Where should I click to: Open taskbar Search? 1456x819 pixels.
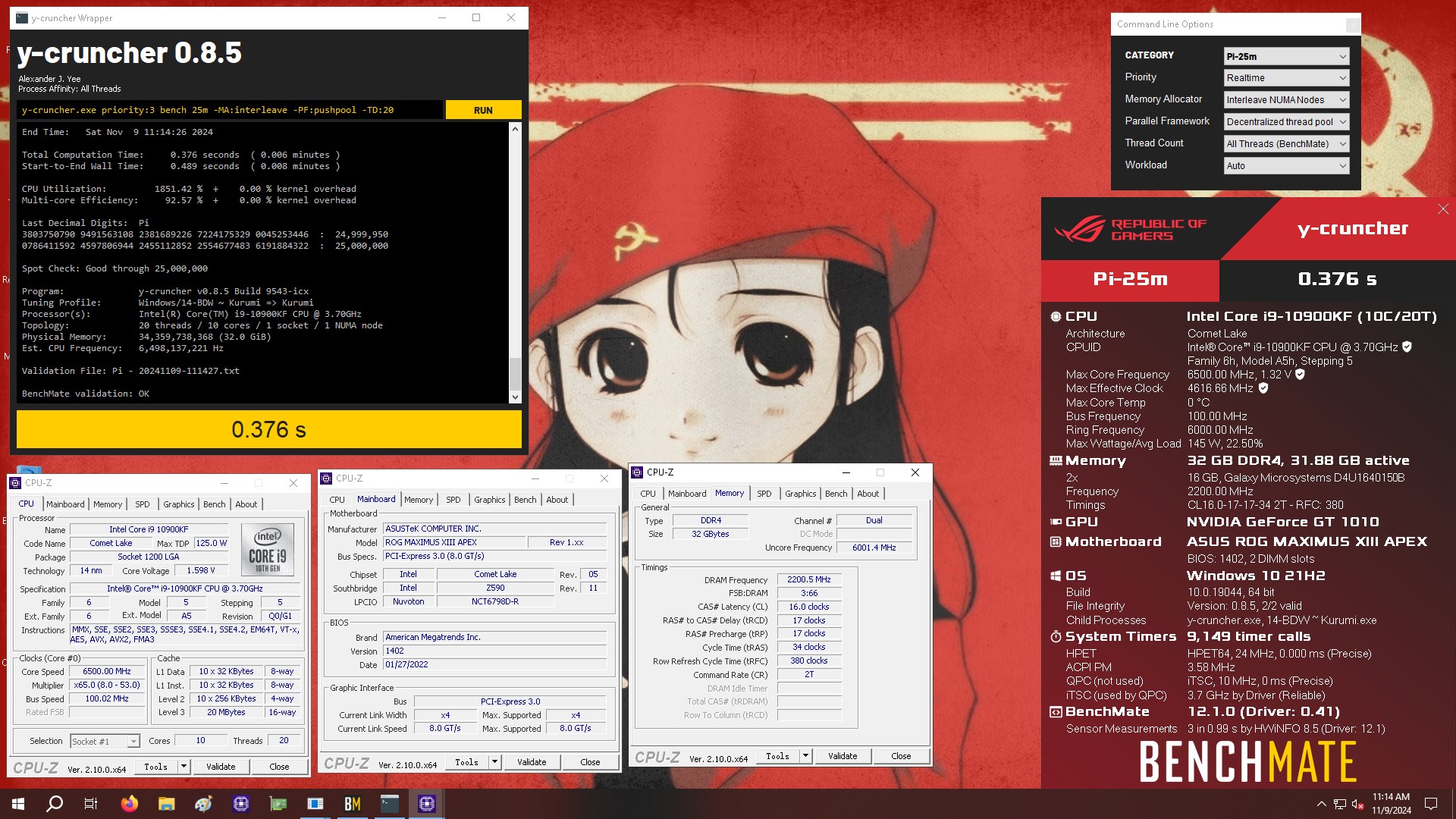coord(55,804)
